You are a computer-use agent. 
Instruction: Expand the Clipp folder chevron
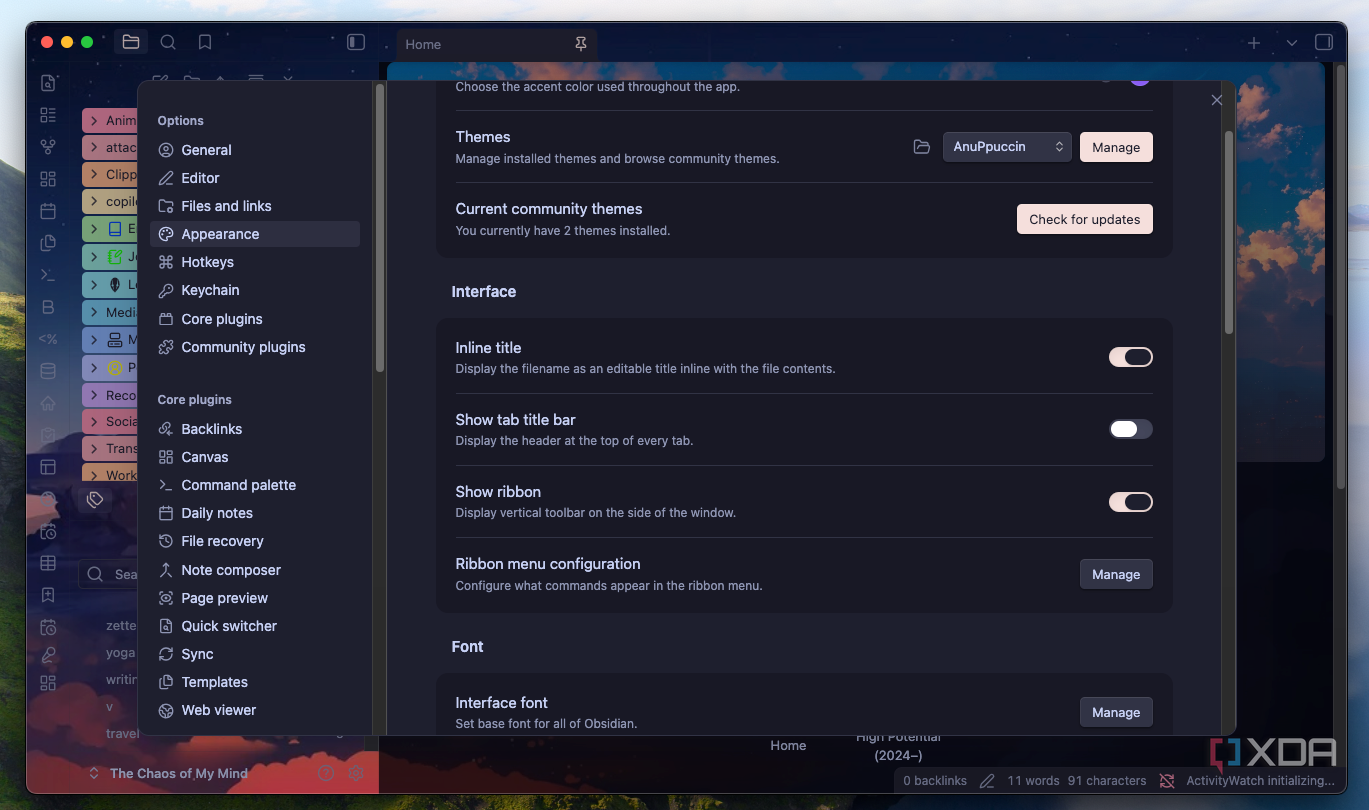(94, 174)
